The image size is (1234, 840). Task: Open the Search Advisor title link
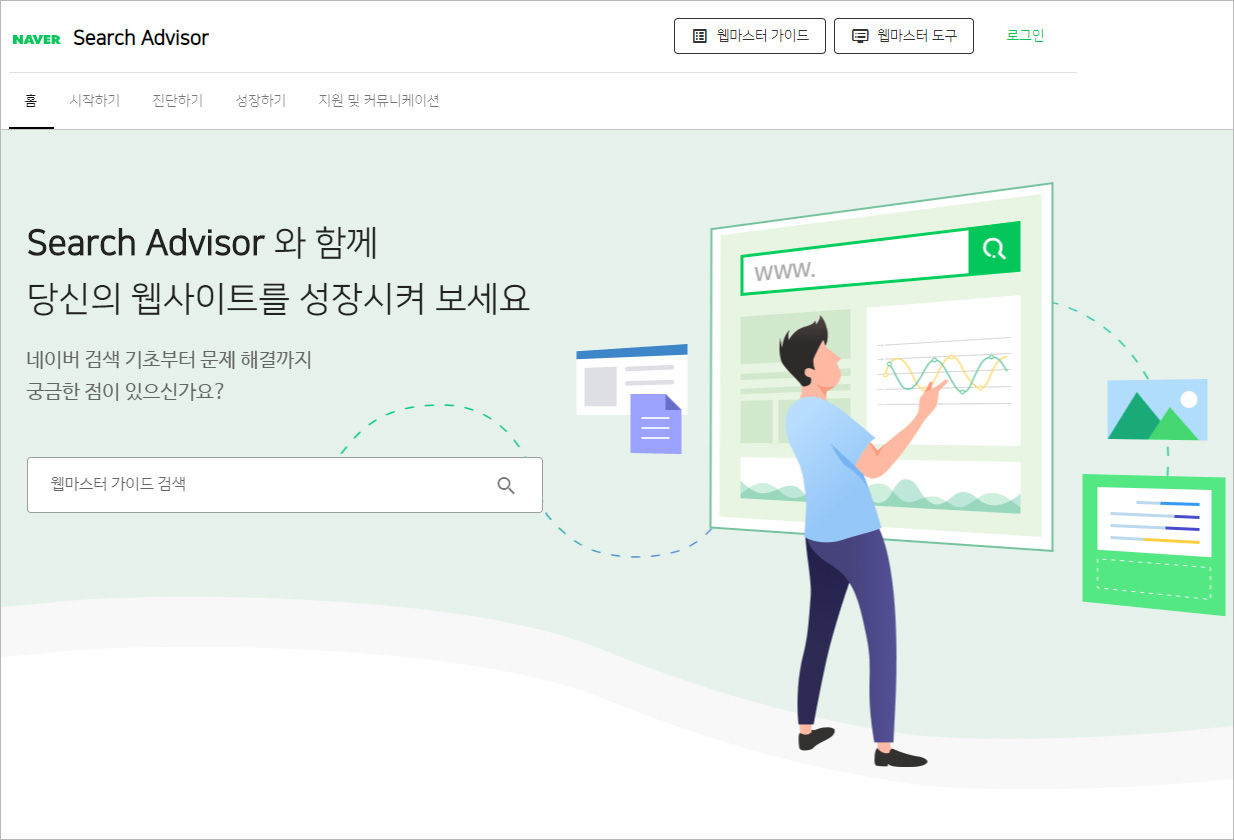pos(141,38)
